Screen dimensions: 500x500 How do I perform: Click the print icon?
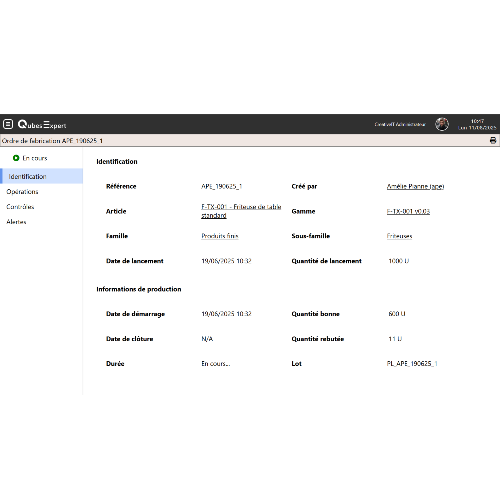click(493, 140)
